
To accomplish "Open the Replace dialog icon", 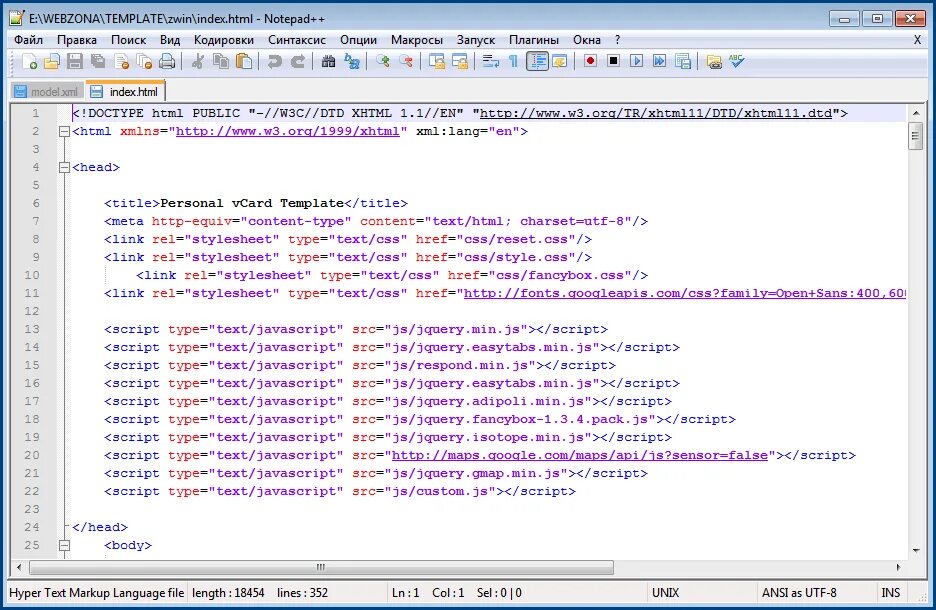I will pyautogui.click(x=352, y=61).
